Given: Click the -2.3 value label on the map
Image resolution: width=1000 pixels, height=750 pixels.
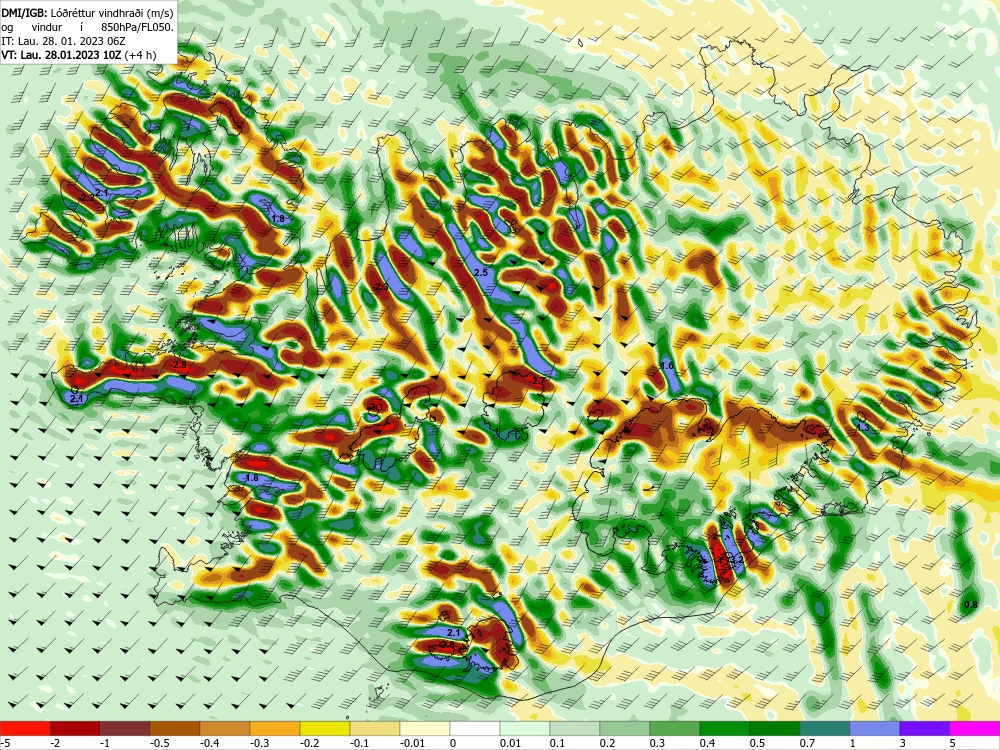Looking at the screenshot, I should tap(381, 288).
